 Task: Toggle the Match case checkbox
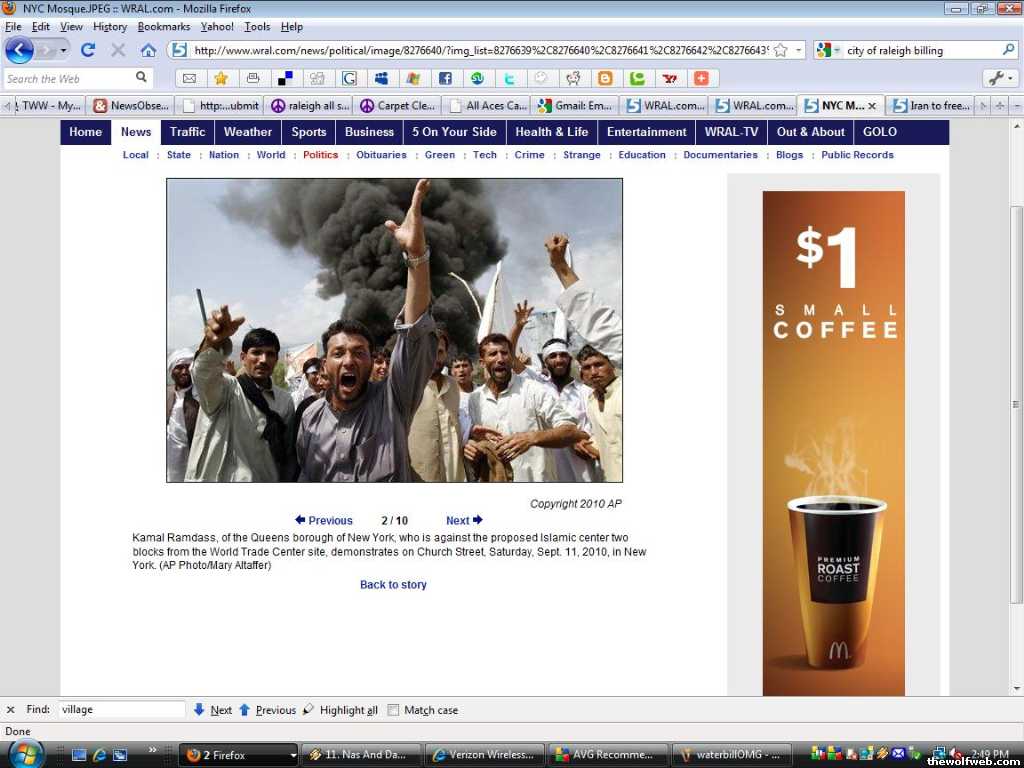click(394, 710)
